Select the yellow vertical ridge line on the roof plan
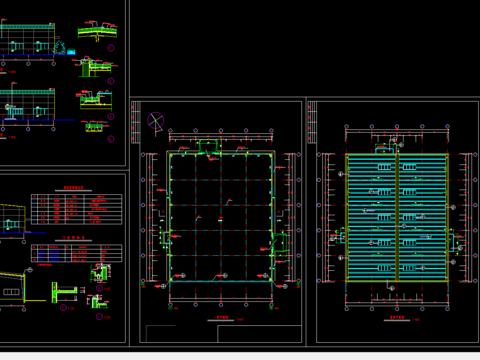The width and height of the screenshot is (480, 360). [397, 218]
